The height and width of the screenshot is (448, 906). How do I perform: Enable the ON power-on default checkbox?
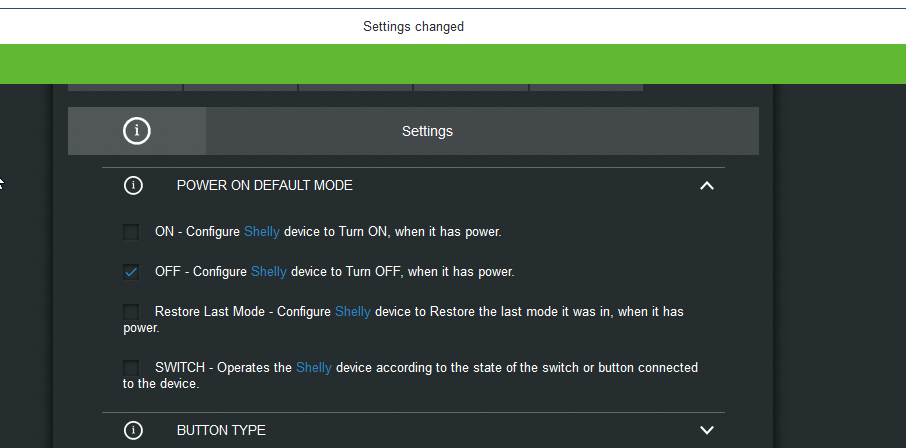point(131,232)
